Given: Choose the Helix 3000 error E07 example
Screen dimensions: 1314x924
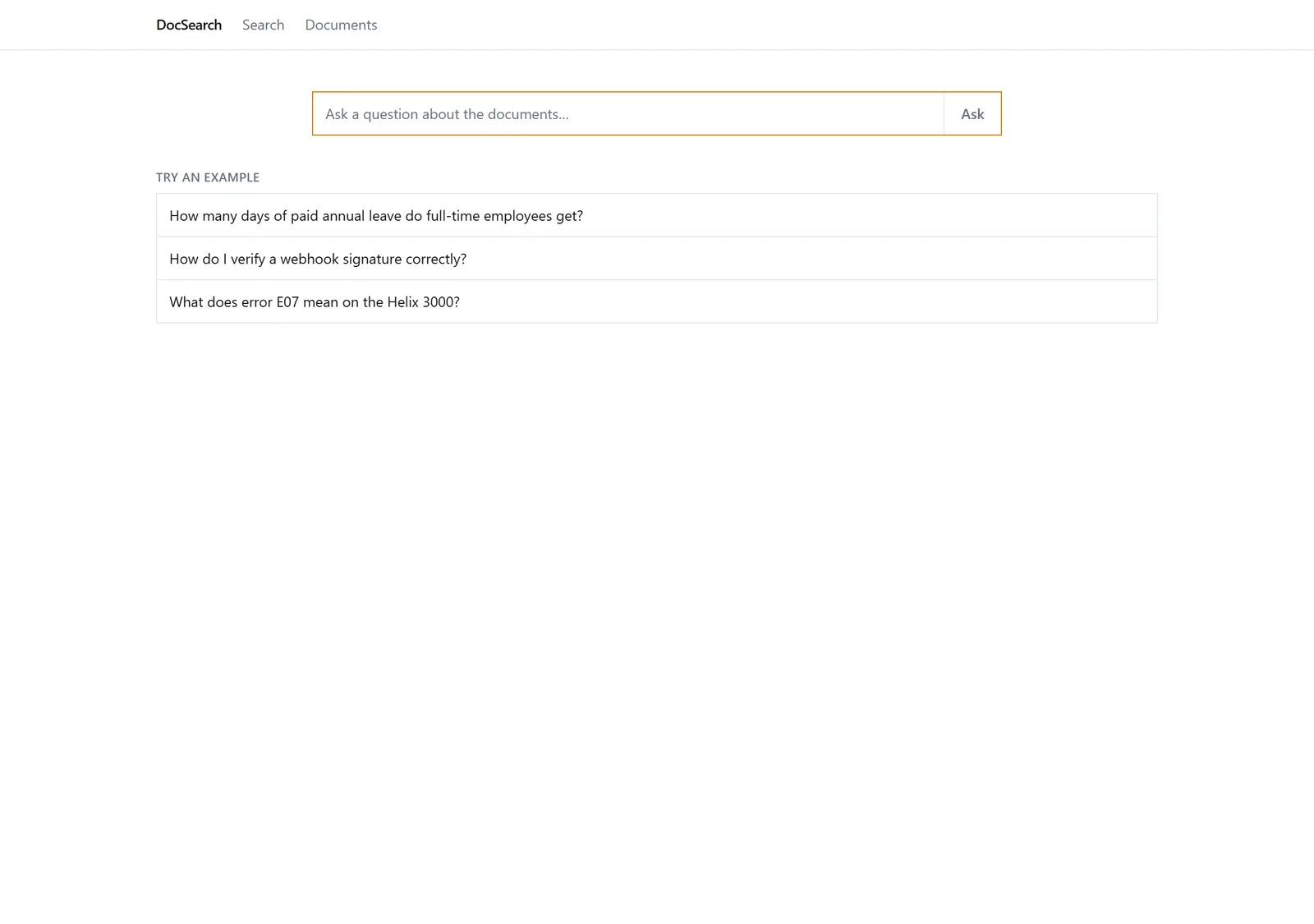Looking at the screenshot, I should click(x=657, y=301).
